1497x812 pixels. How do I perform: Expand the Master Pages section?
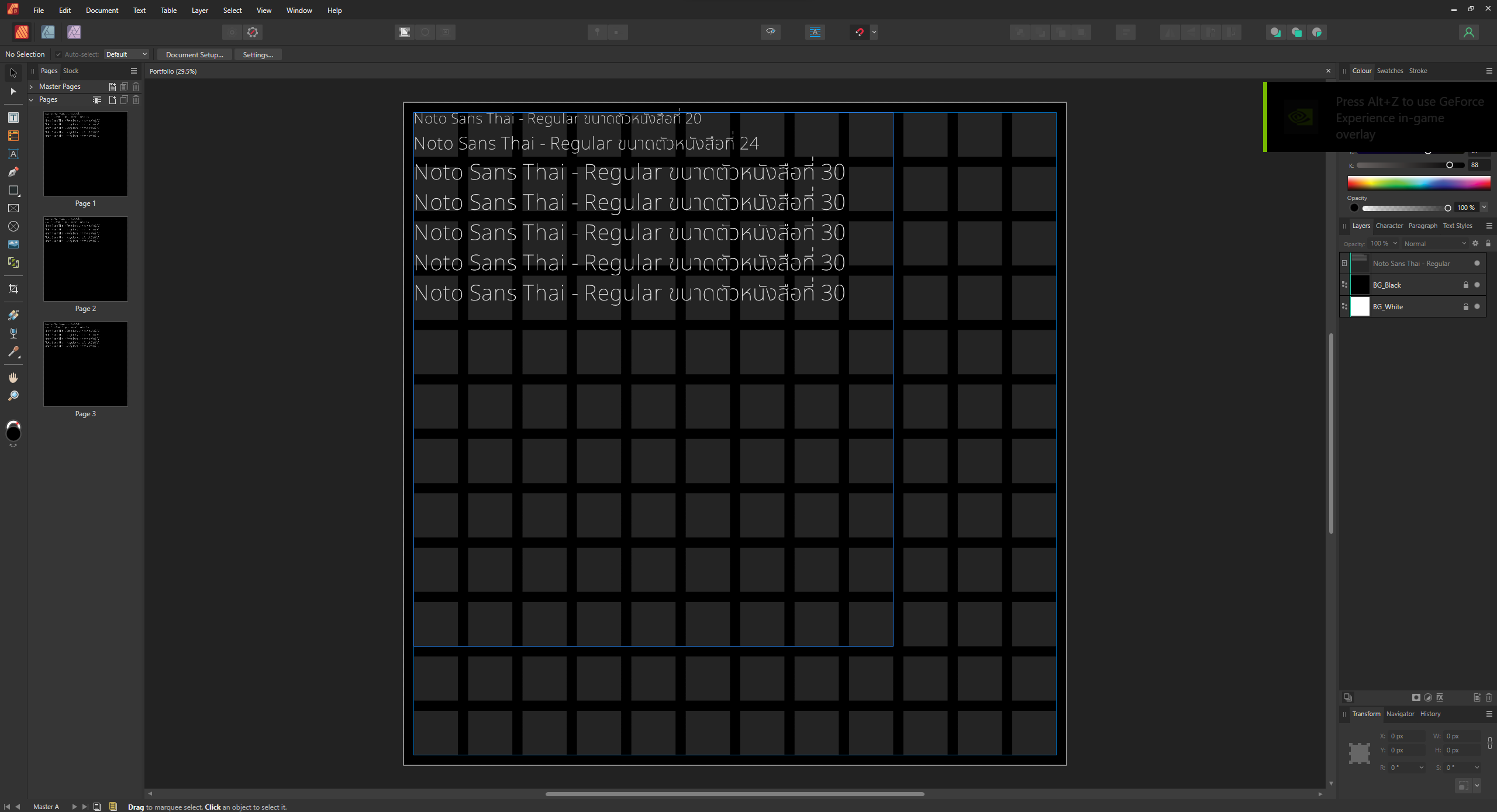pos(31,87)
